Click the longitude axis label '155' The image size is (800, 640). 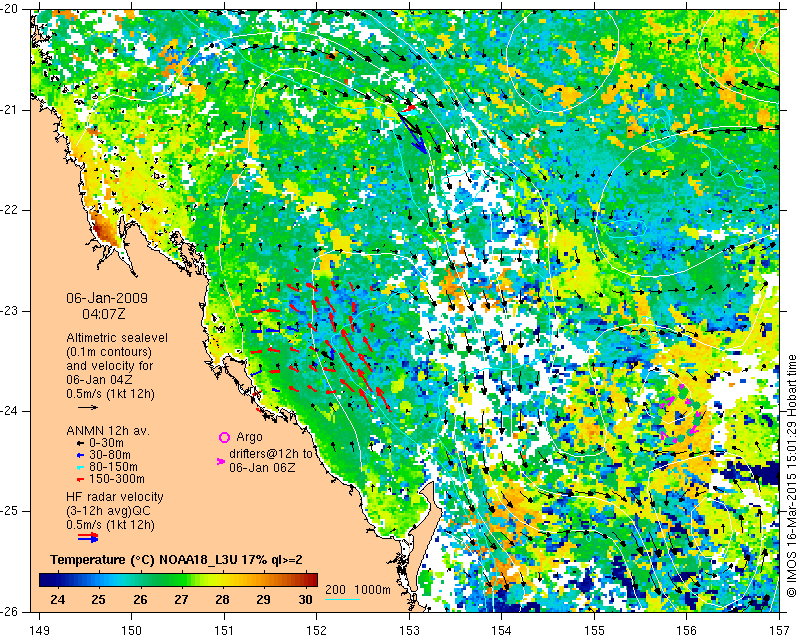pyautogui.click(x=594, y=630)
